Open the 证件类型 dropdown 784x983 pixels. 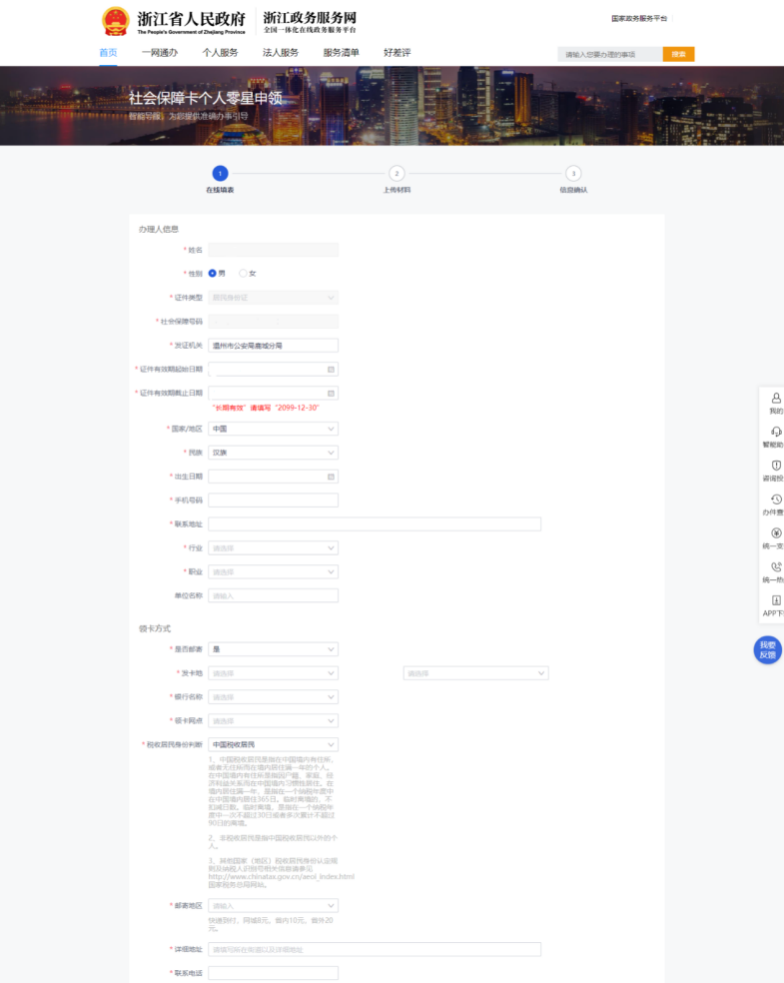click(273, 298)
